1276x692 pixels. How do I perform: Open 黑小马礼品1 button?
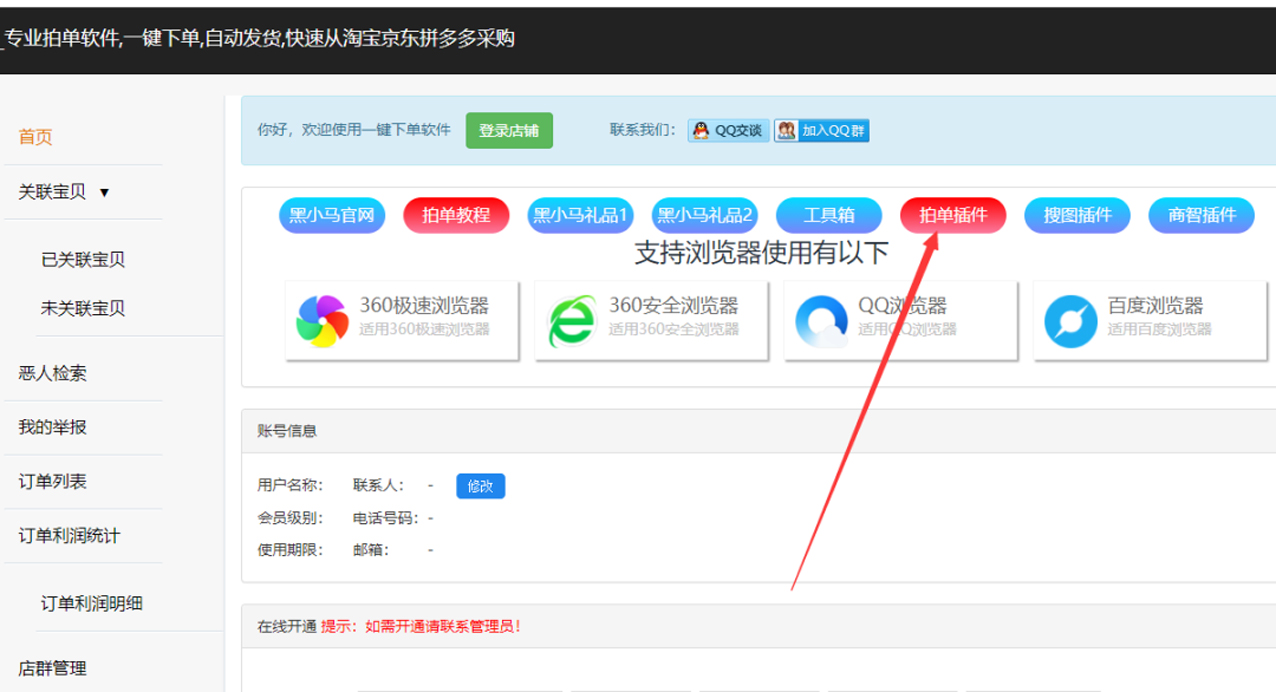tap(580, 215)
